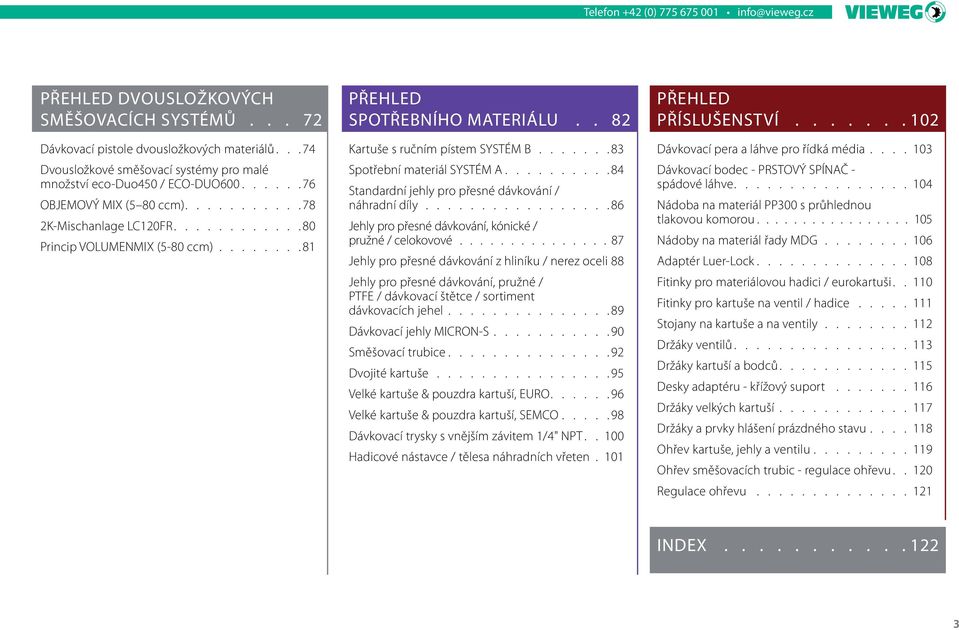Image resolution: width=959 pixels, height=630 pixels.
Task: Select 'Dvojité kartuše' entry
Action: point(486,373)
